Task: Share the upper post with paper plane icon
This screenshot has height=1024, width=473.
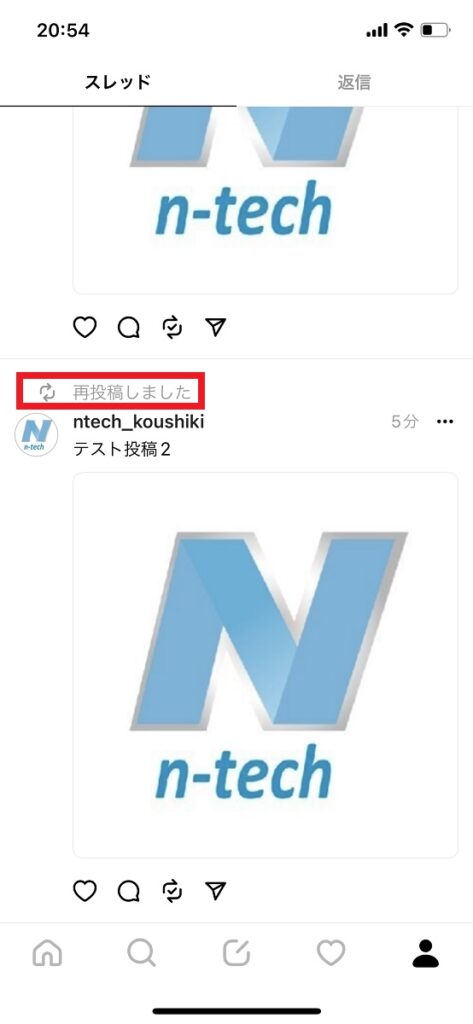Action: click(216, 327)
